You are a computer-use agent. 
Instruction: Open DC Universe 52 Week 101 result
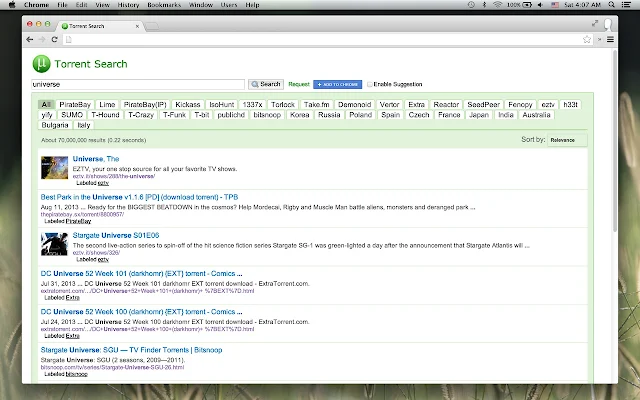pos(141,273)
